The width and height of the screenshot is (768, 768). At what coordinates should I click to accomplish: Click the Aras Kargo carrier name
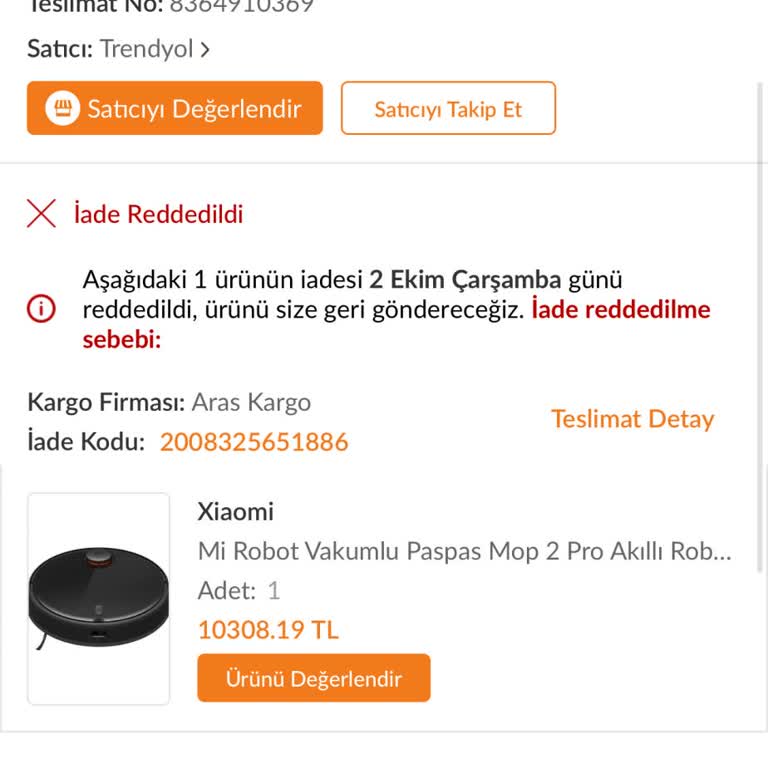[251, 402]
